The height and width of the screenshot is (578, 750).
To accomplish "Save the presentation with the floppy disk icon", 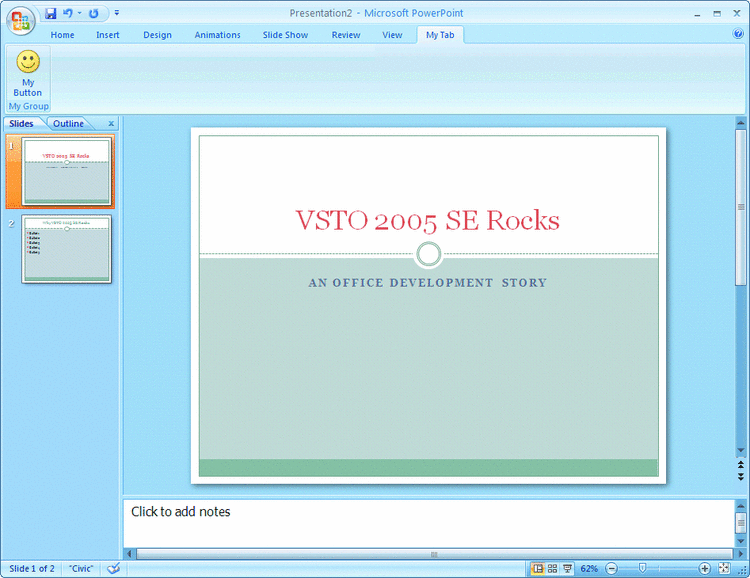I will [51, 13].
